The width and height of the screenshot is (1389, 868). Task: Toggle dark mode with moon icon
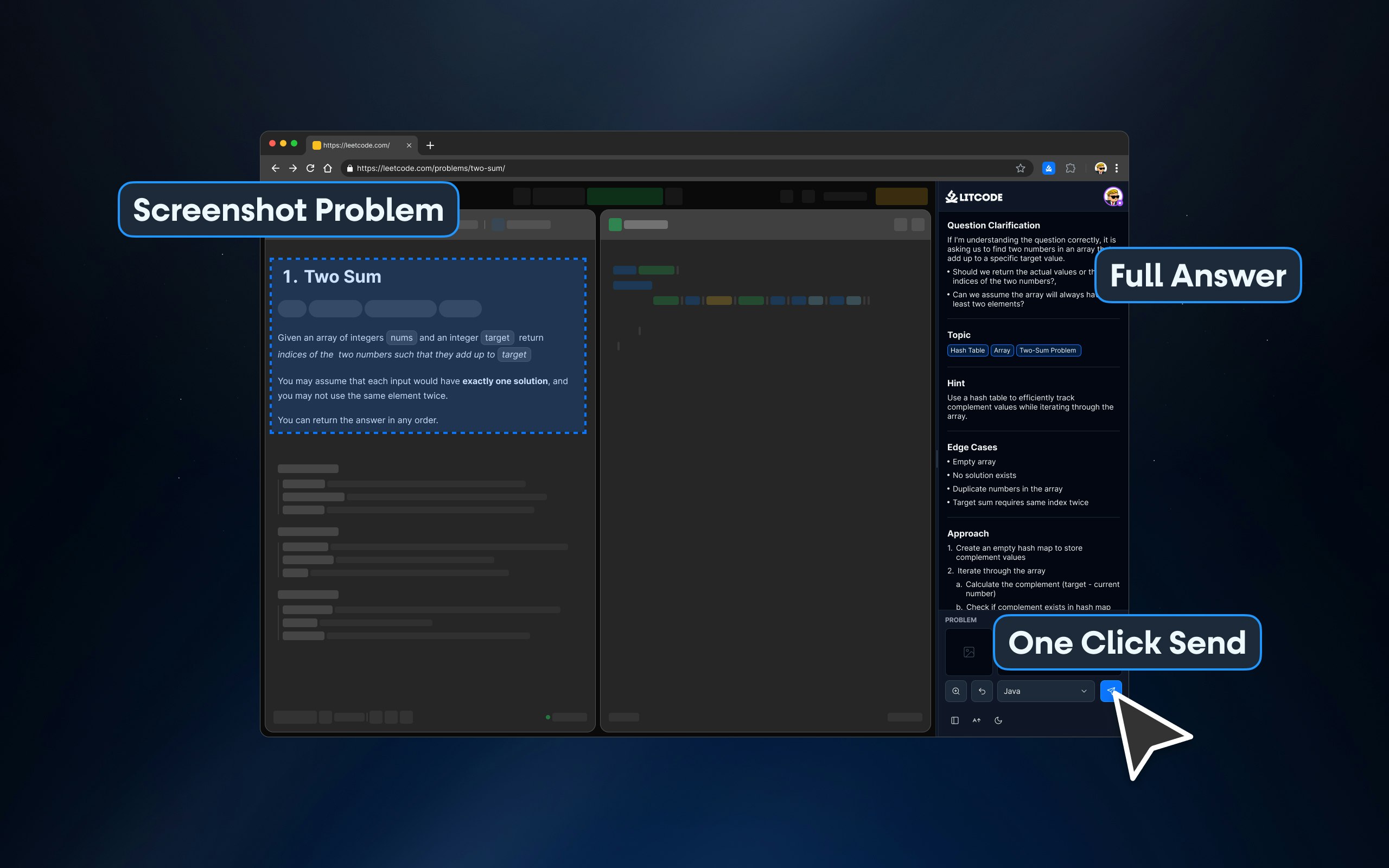coord(998,720)
